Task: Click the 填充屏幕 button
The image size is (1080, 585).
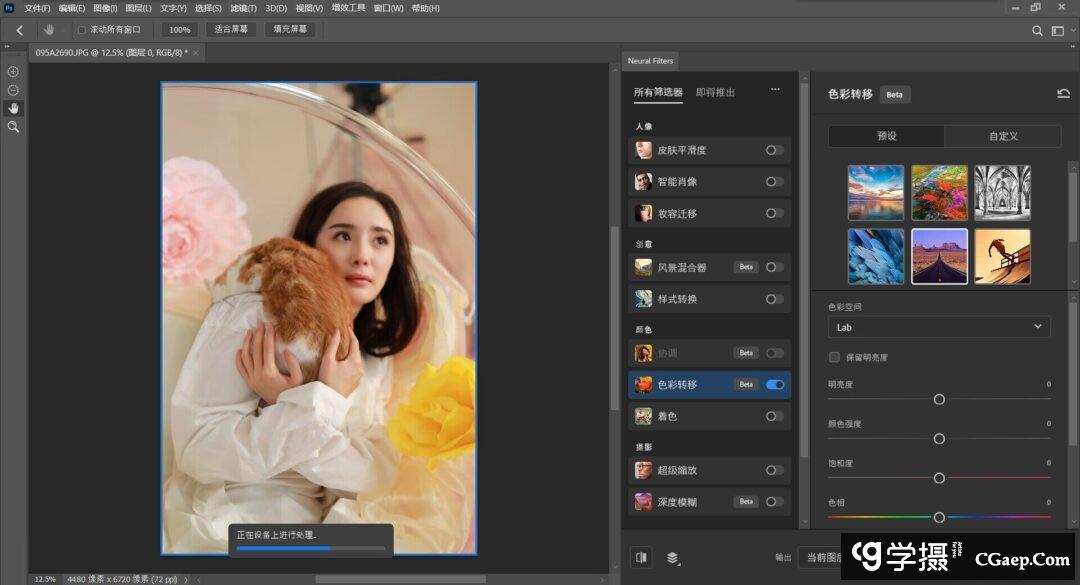Action: [290, 30]
